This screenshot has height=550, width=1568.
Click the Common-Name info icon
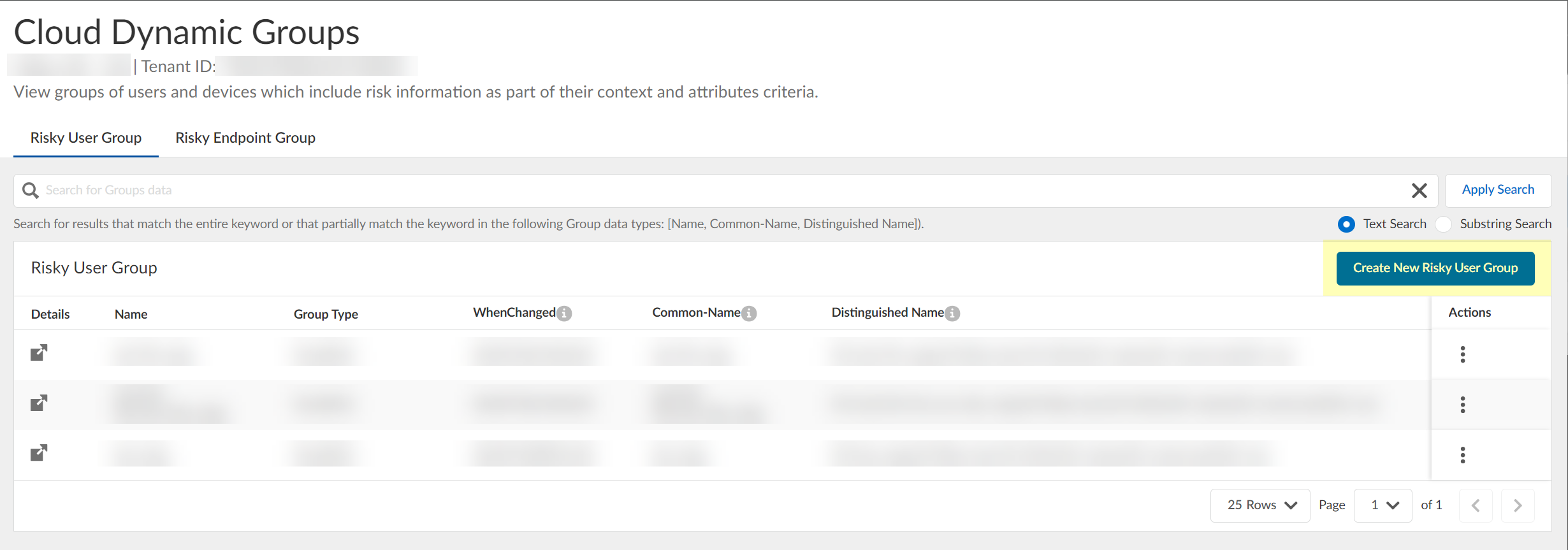(750, 314)
